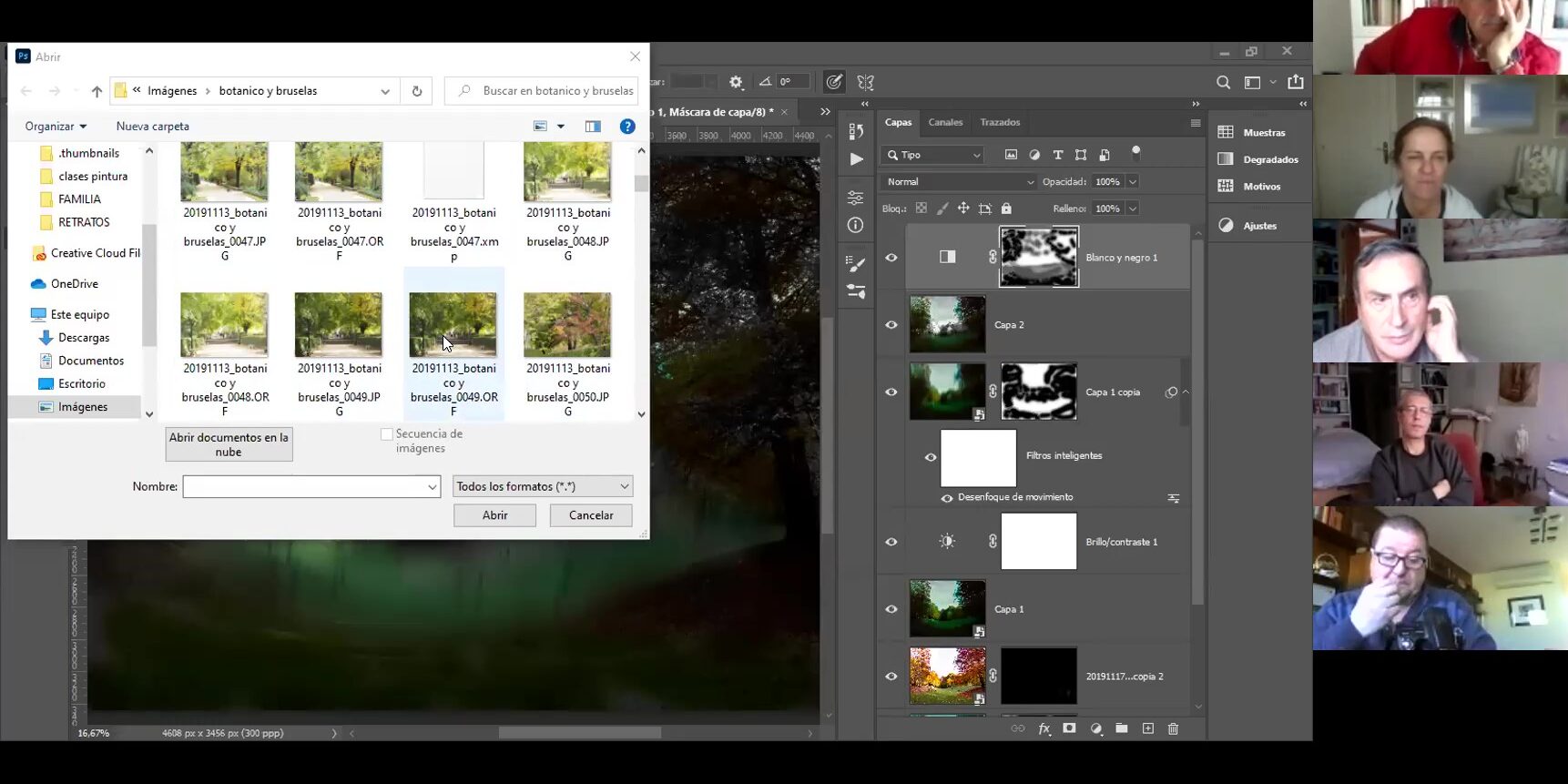Open the Photoshop search magnifier icon
This screenshot has height=784, width=1568.
[x=1224, y=83]
